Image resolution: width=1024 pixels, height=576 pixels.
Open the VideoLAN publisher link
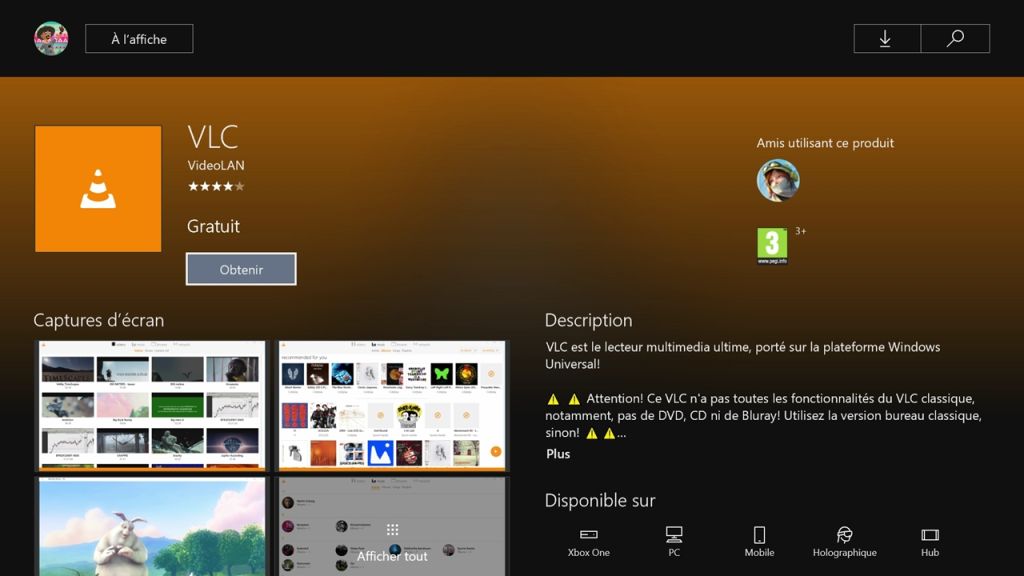pos(216,165)
